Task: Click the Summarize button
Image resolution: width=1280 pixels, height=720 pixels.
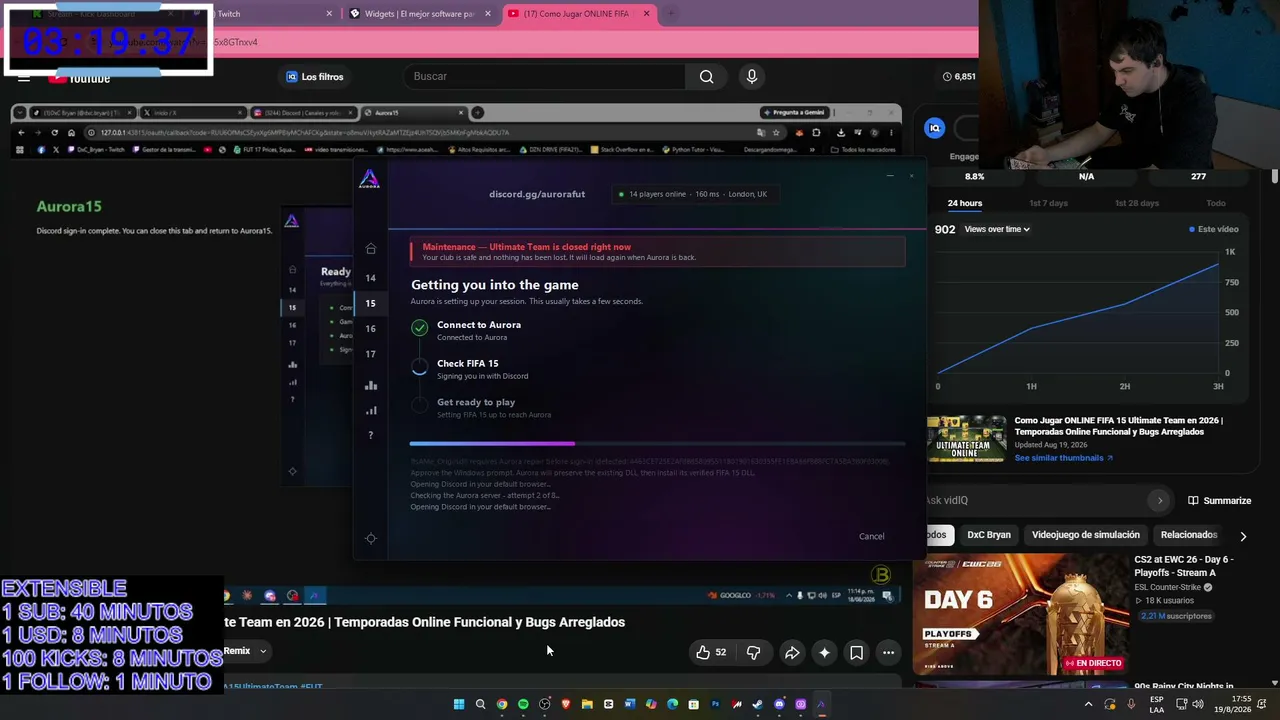Action: click(x=1220, y=500)
